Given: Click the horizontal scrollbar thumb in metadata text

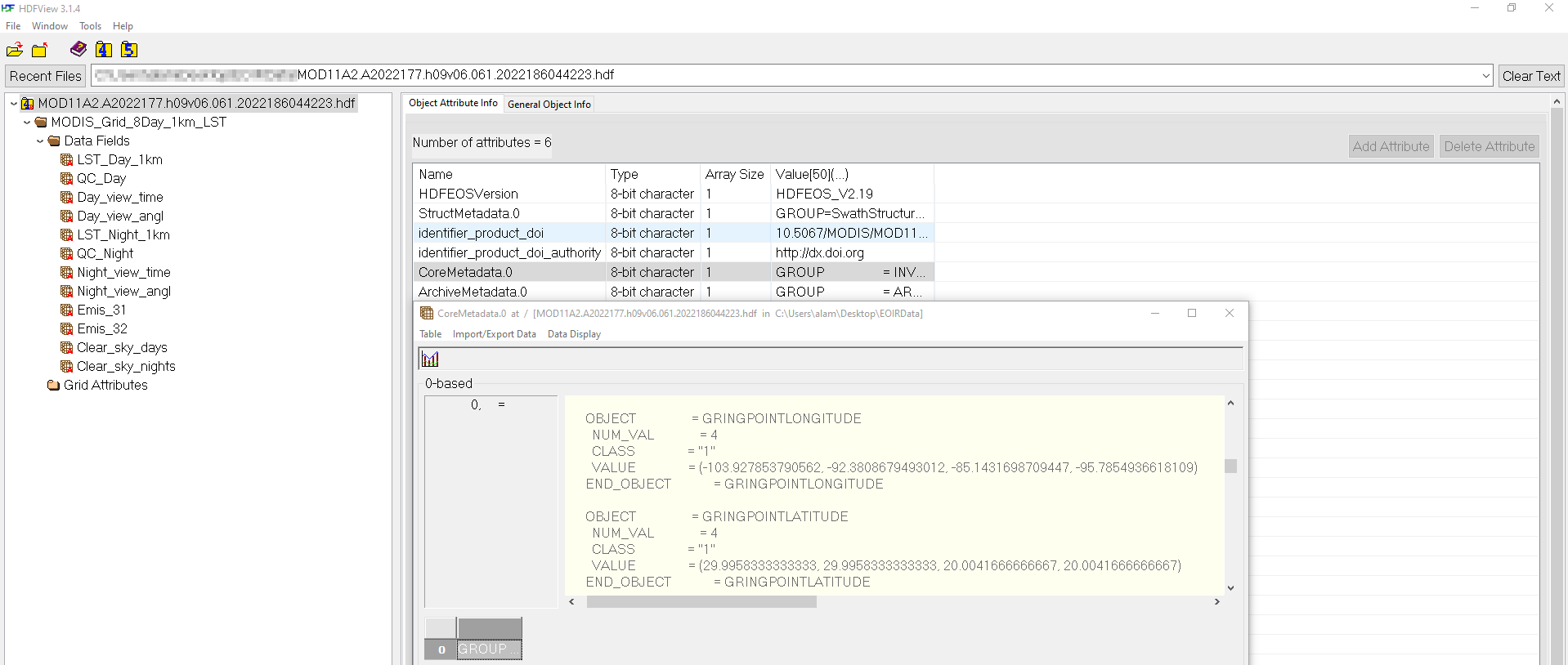Looking at the screenshot, I should [x=701, y=602].
